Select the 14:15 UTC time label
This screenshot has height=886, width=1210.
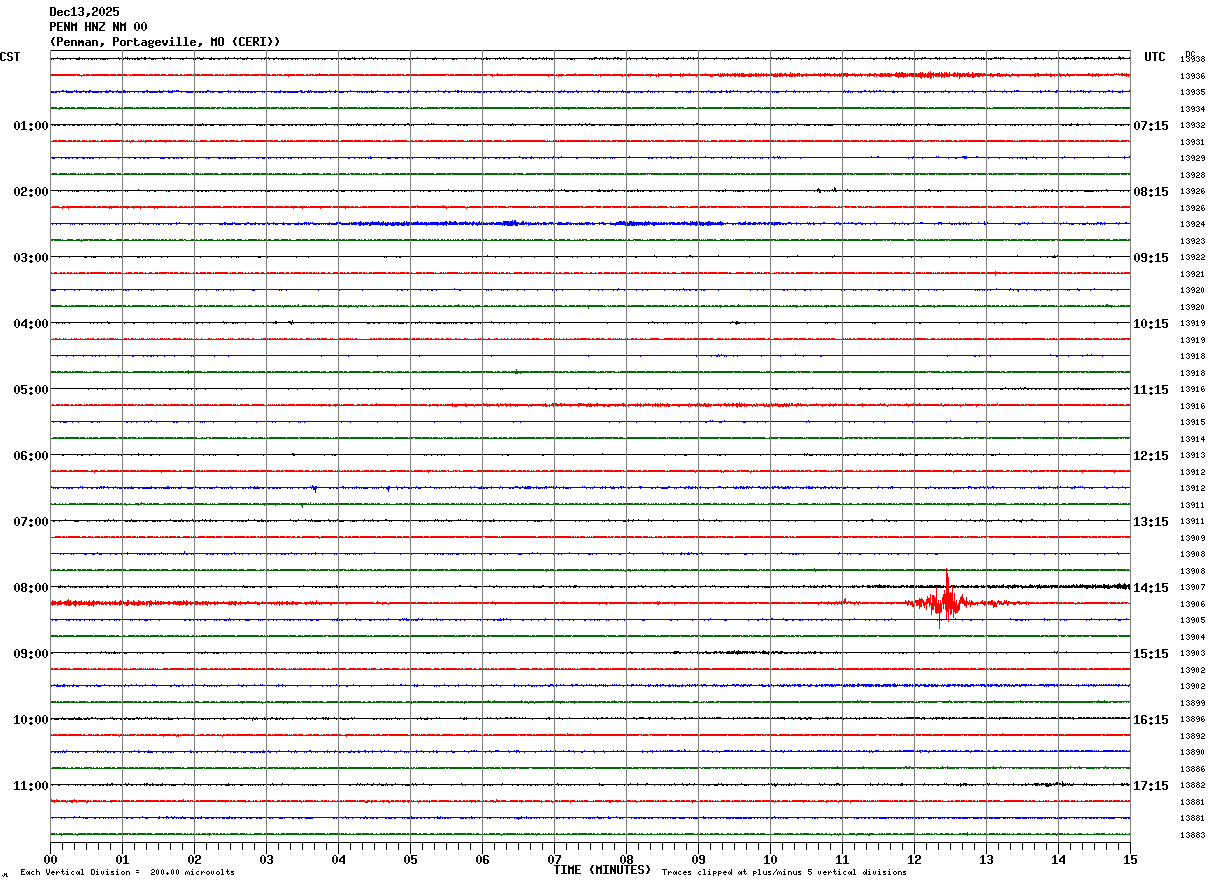point(1150,588)
